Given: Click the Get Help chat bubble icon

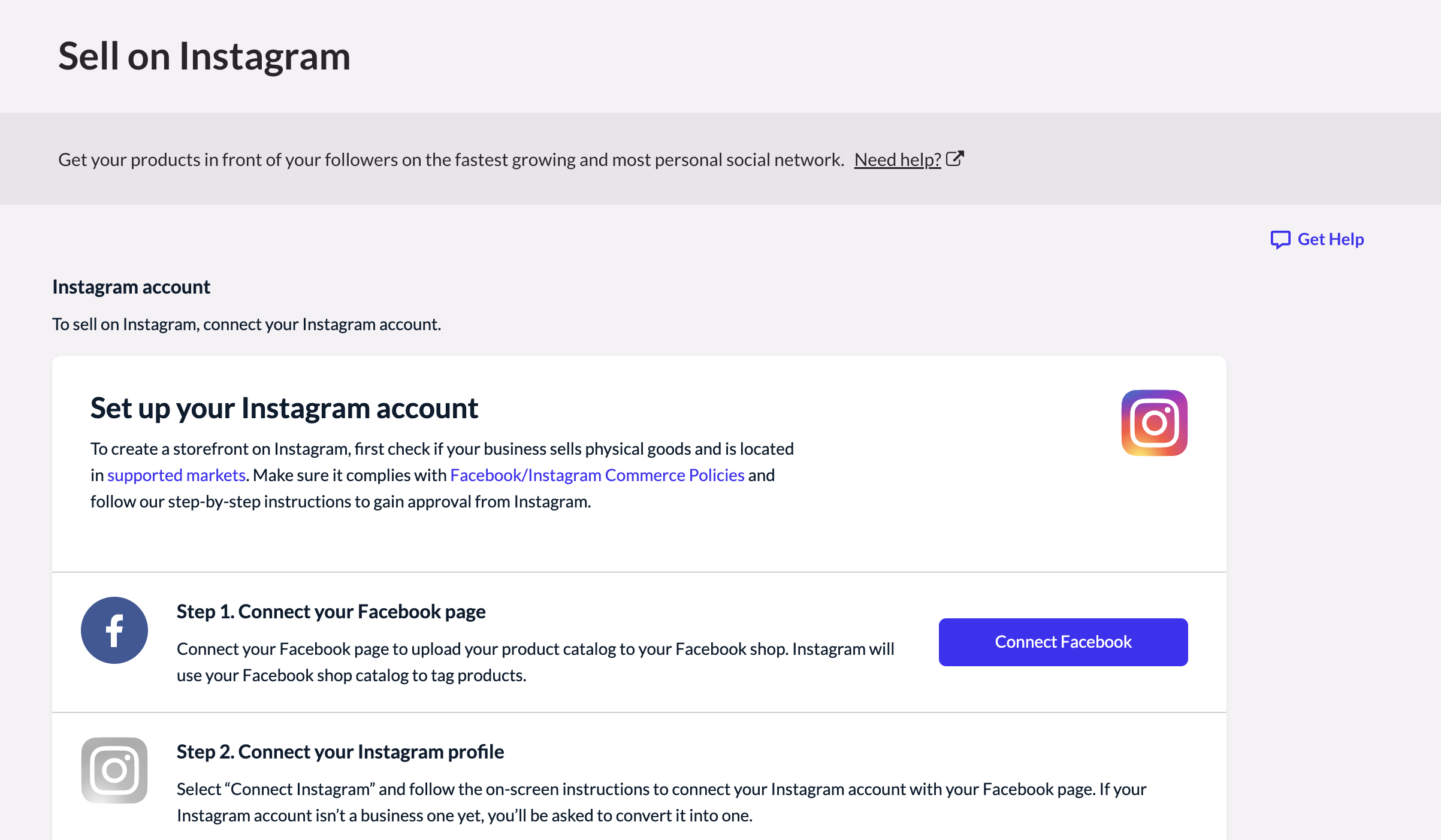Looking at the screenshot, I should click(x=1280, y=240).
